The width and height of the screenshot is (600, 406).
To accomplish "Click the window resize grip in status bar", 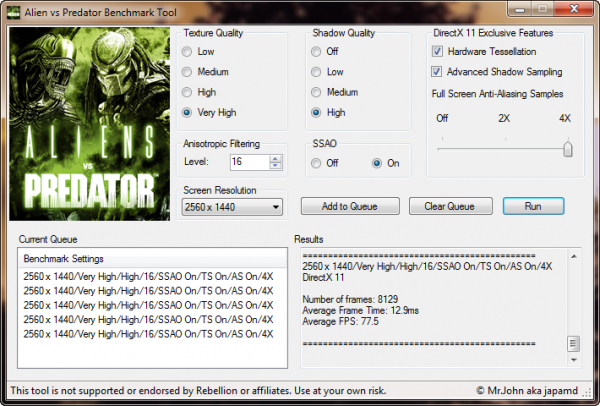I will tap(587, 391).
